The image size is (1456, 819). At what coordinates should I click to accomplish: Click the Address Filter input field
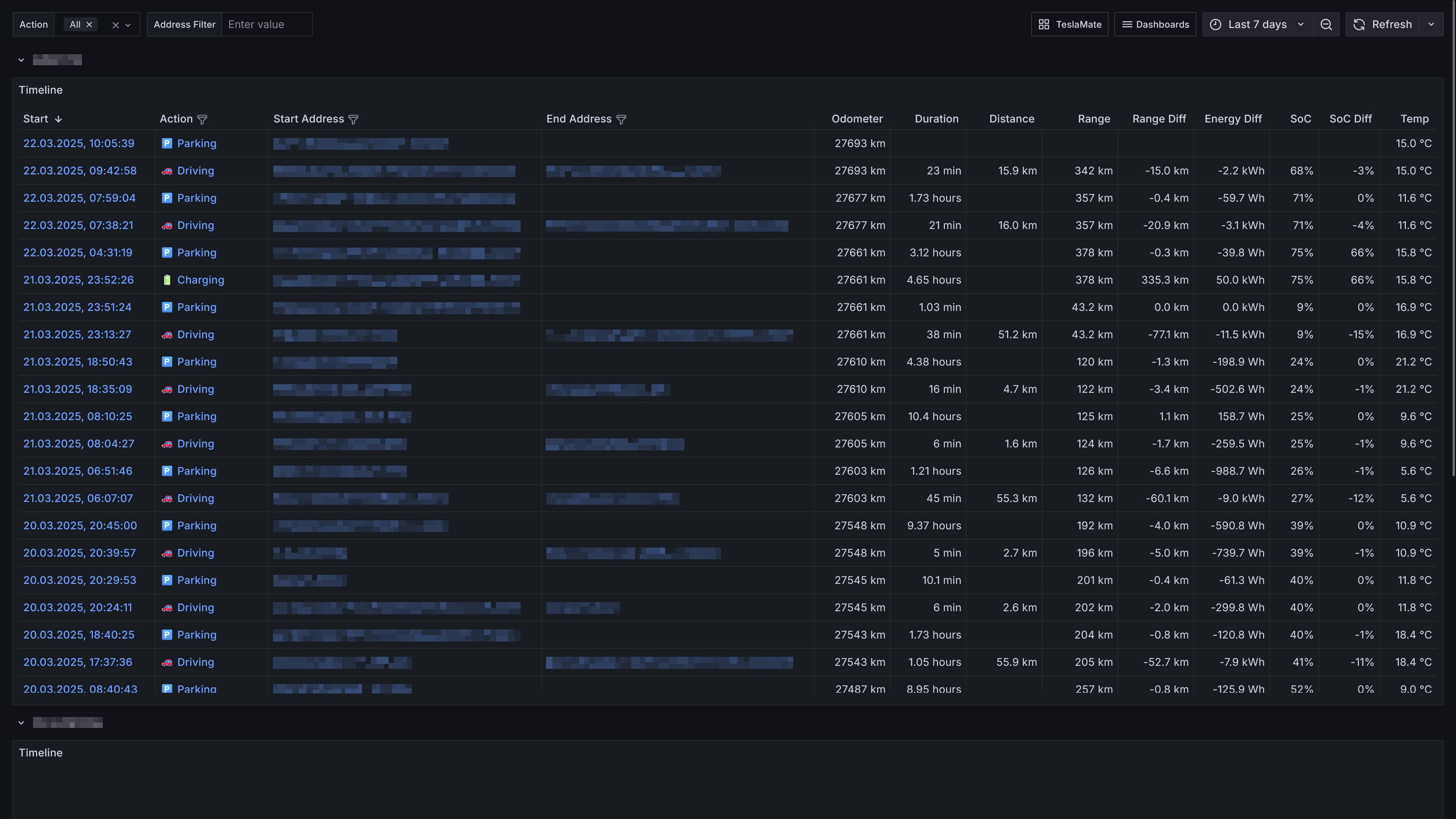pyautogui.click(x=267, y=24)
